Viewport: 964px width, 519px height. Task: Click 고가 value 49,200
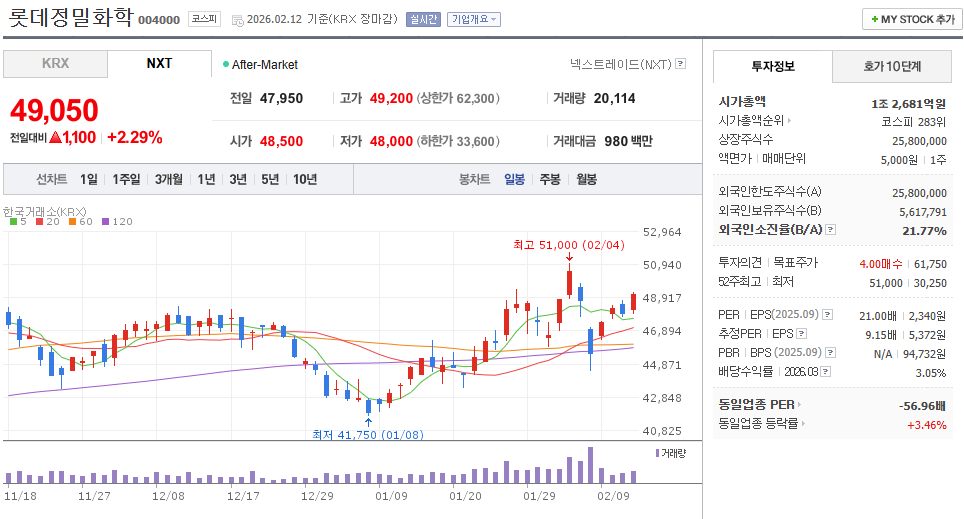pos(392,98)
